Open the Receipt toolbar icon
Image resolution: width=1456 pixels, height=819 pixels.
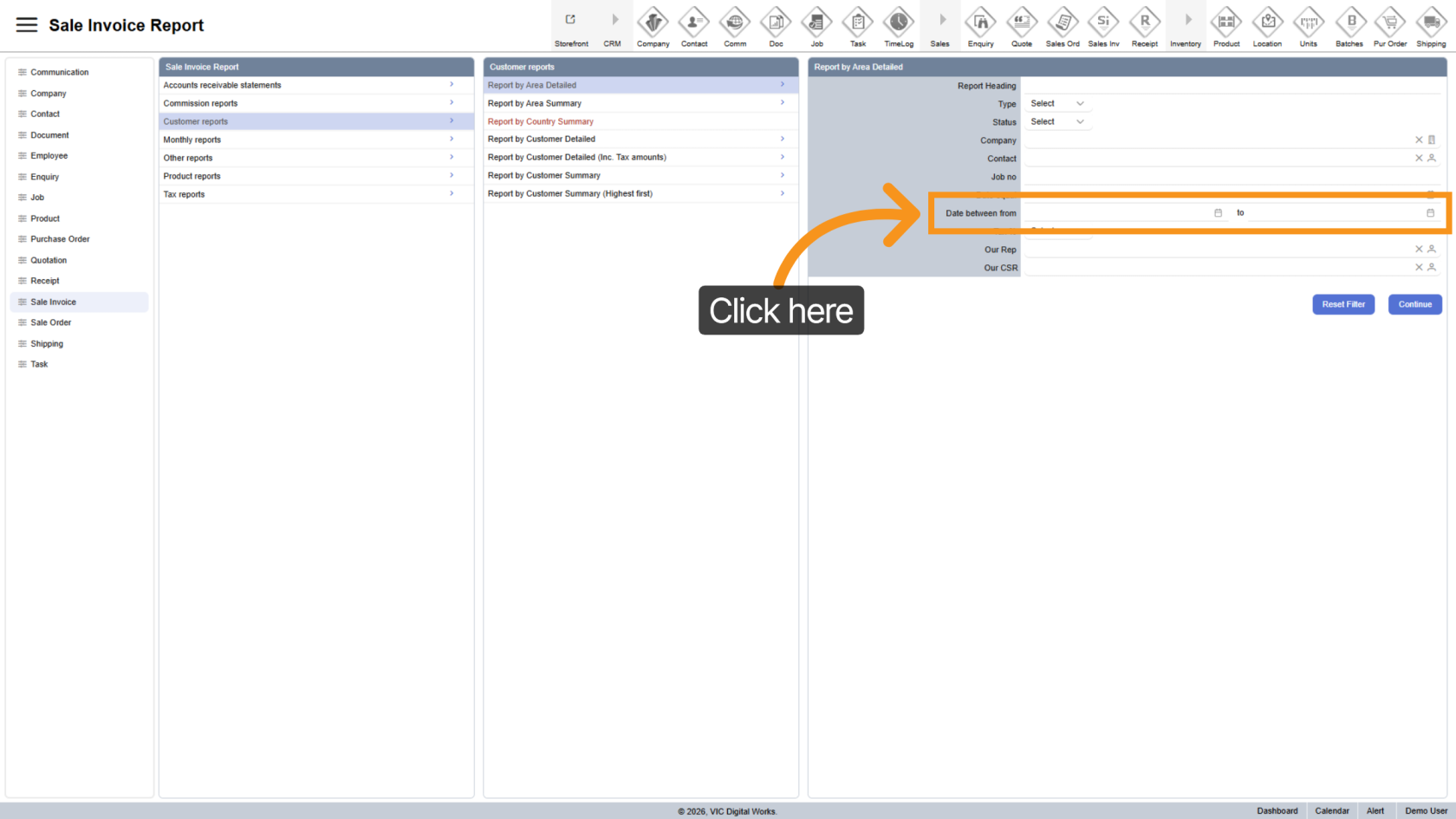[x=1144, y=23]
